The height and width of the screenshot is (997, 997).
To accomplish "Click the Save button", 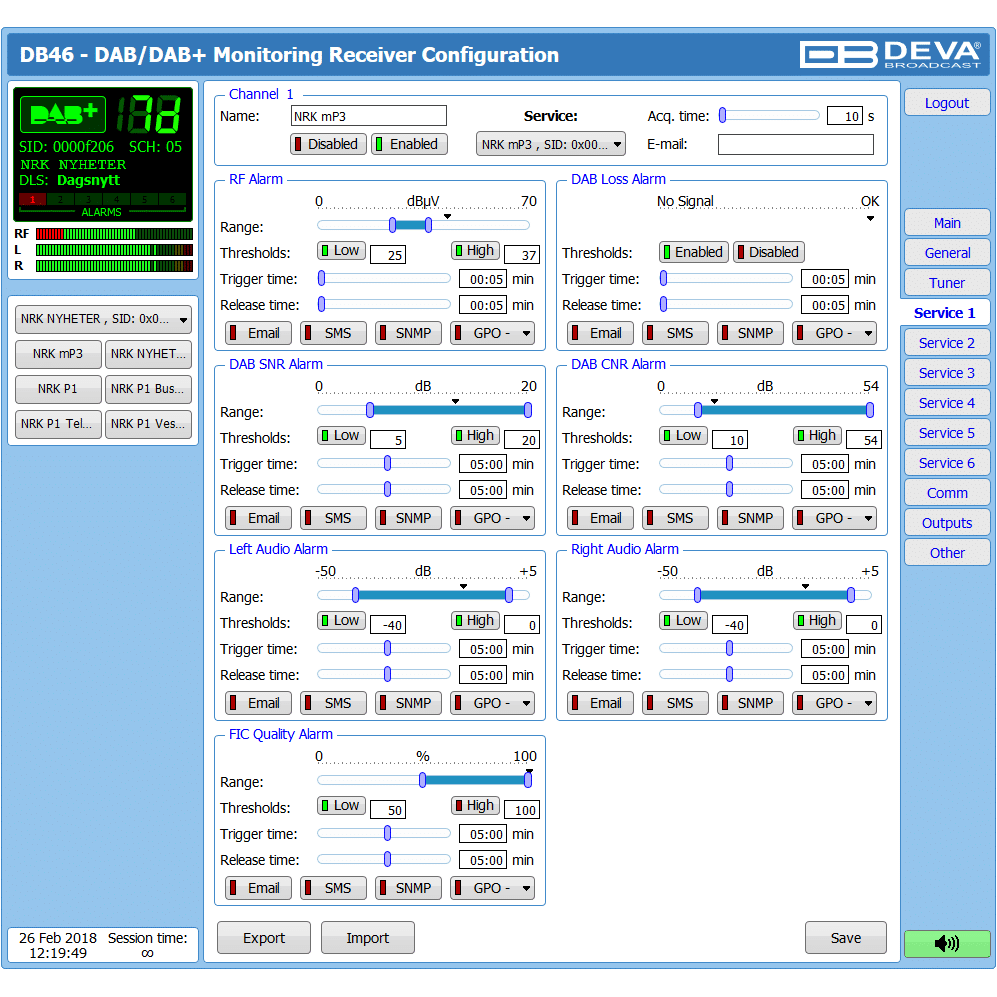I will click(845, 938).
